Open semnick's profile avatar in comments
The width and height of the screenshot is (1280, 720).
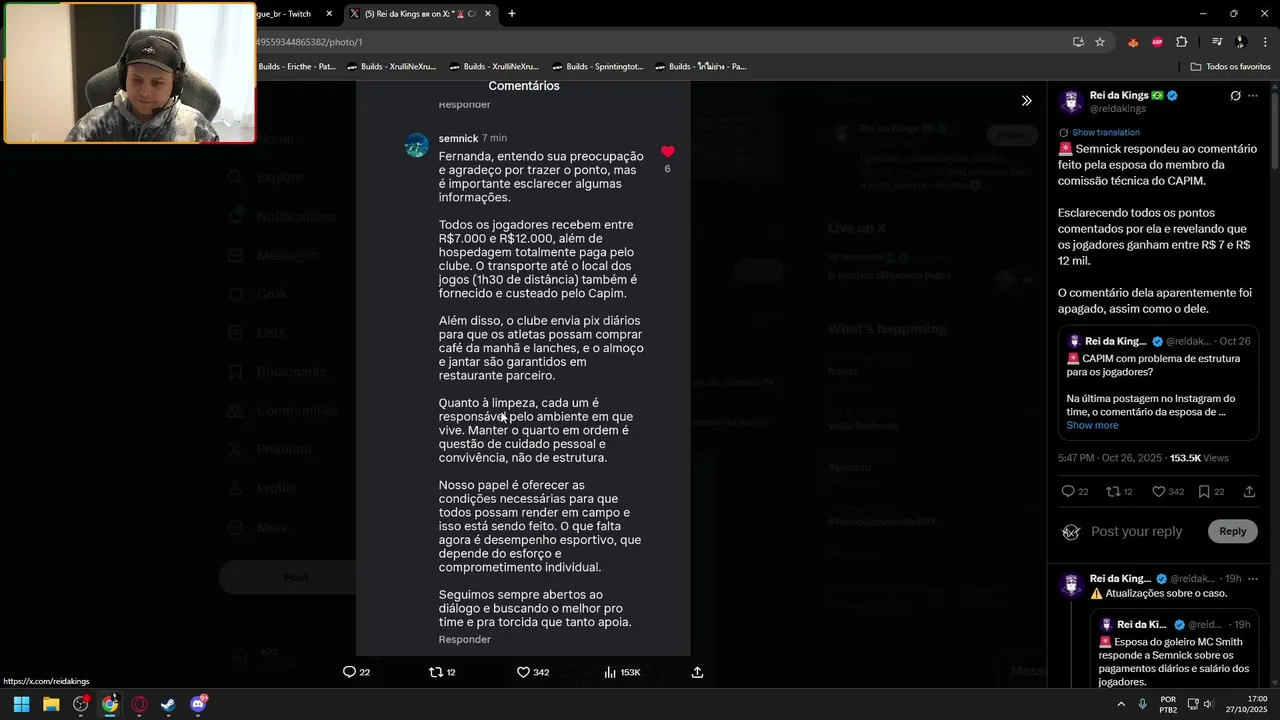[417, 145]
